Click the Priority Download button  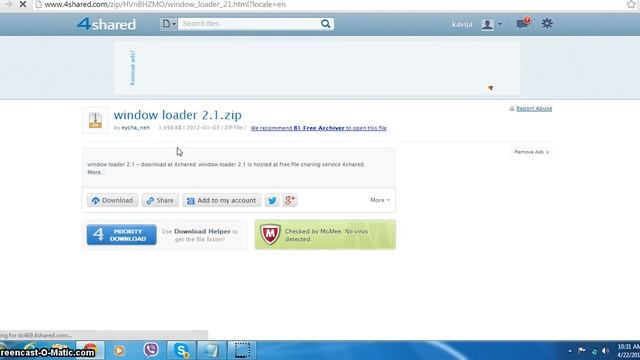122,235
